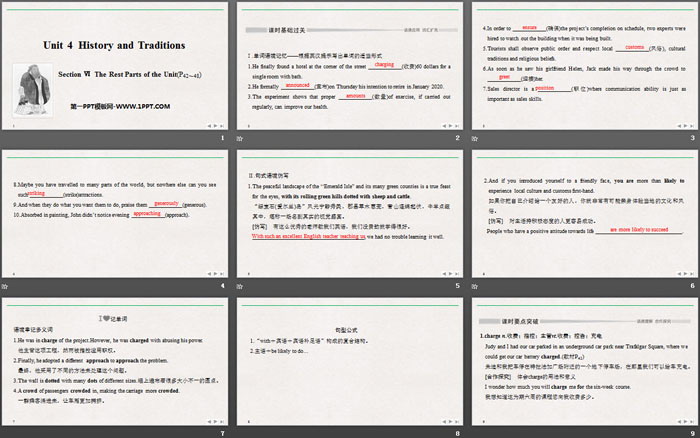Click the slide number 7 label
This screenshot has height=438, width=700.
(x=221, y=434)
